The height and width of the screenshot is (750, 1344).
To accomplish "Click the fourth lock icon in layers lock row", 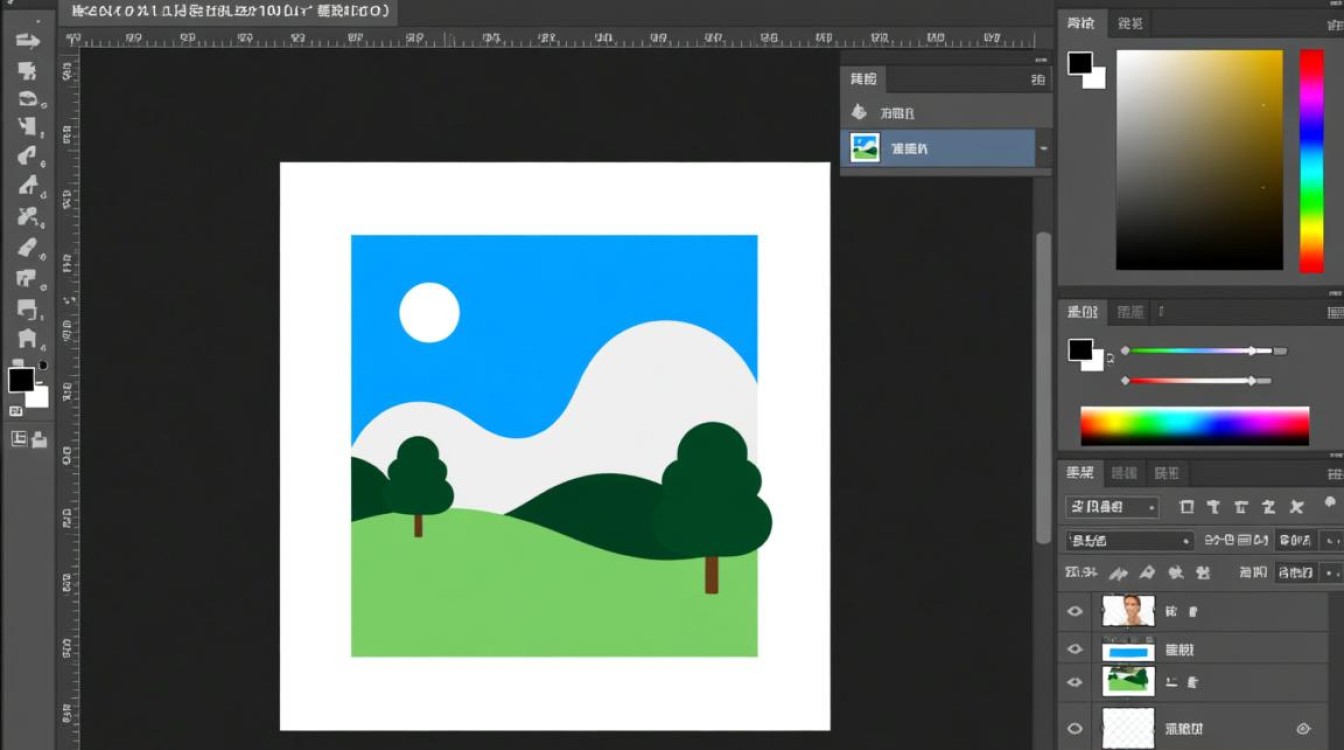I will 1202,573.
